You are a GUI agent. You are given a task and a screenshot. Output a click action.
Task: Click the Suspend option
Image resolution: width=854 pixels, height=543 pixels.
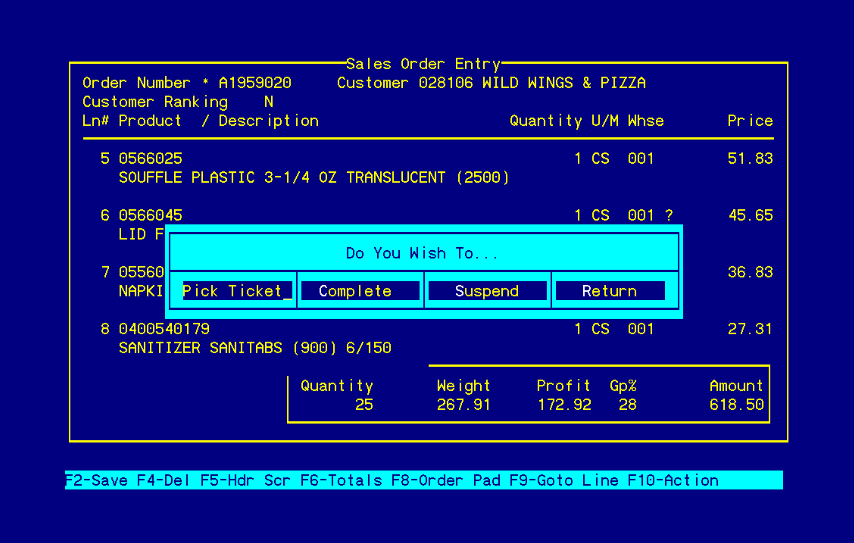[x=487, y=291]
